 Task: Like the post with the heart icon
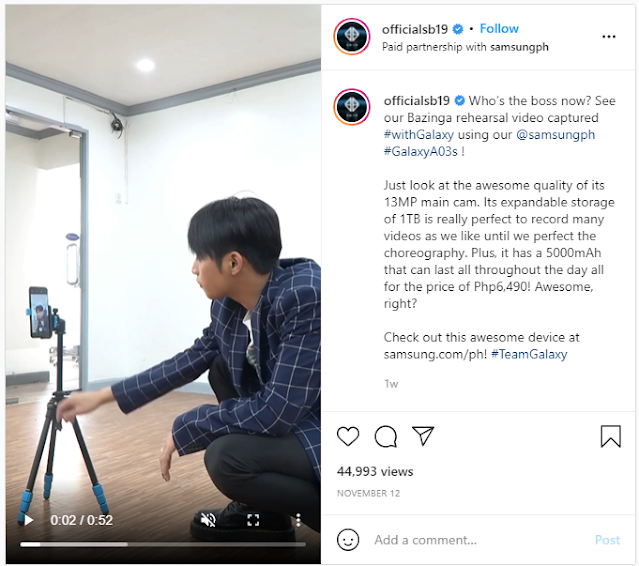[348, 436]
